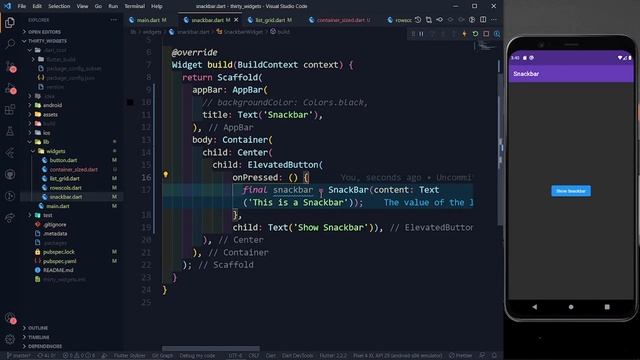Expand the assets folder
The image size is (640, 360).
pyautogui.click(x=50, y=114)
